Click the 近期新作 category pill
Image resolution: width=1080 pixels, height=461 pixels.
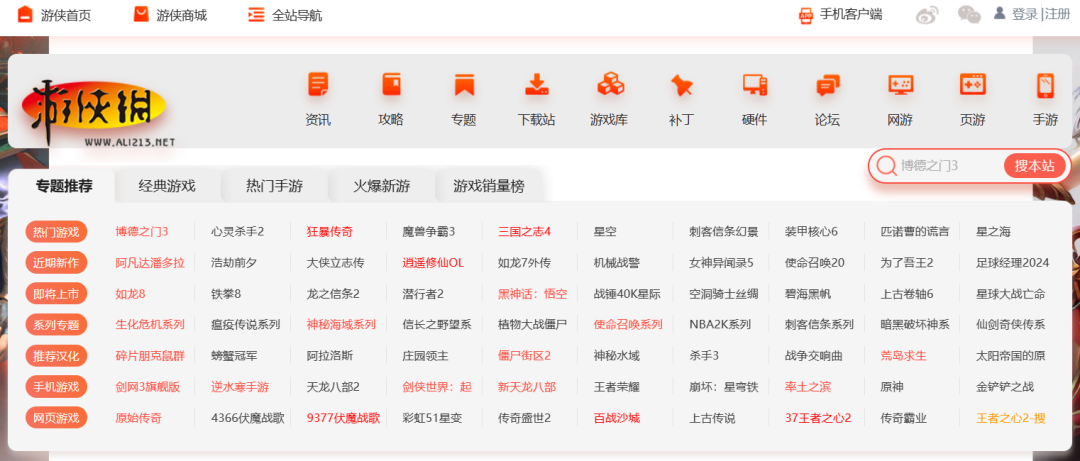[x=56, y=263]
